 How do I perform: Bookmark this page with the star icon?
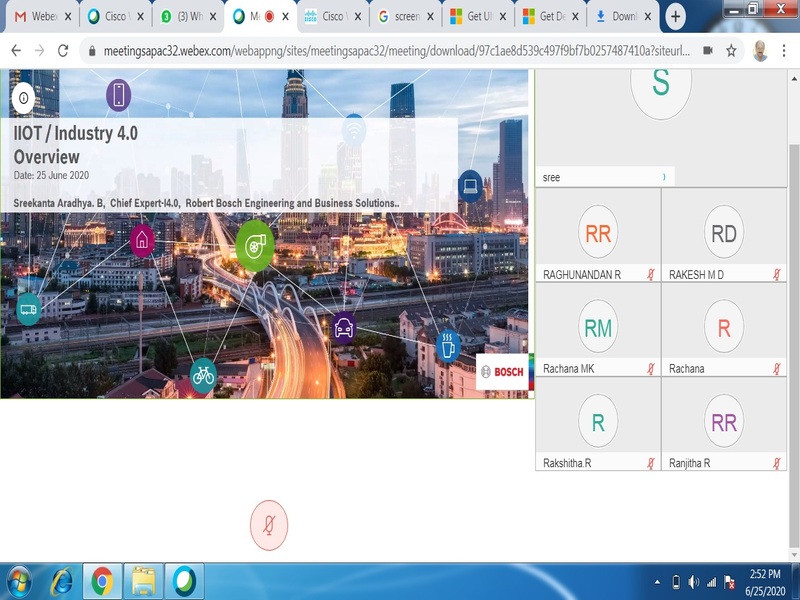tap(732, 51)
